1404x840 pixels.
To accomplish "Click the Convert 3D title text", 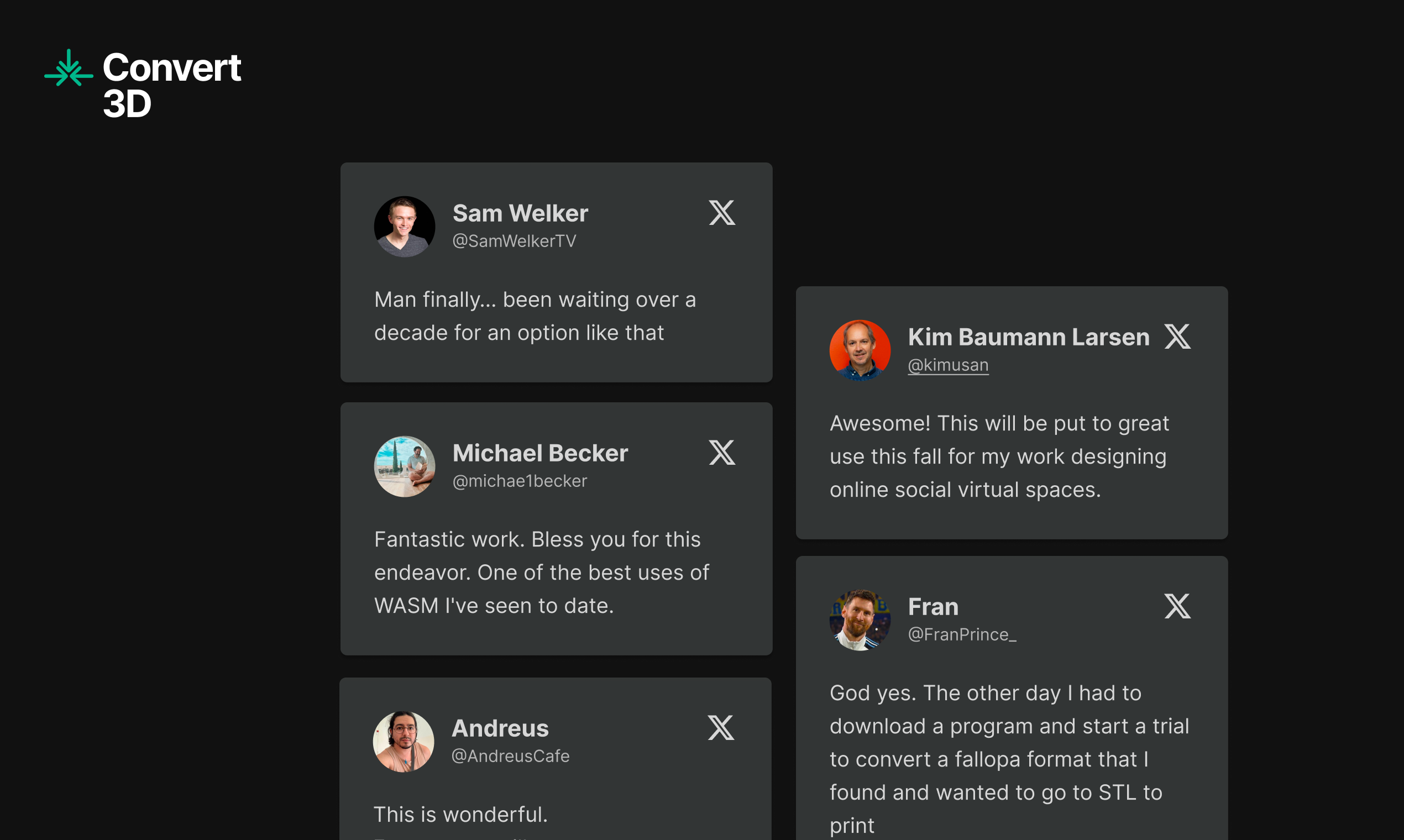I will [x=171, y=85].
